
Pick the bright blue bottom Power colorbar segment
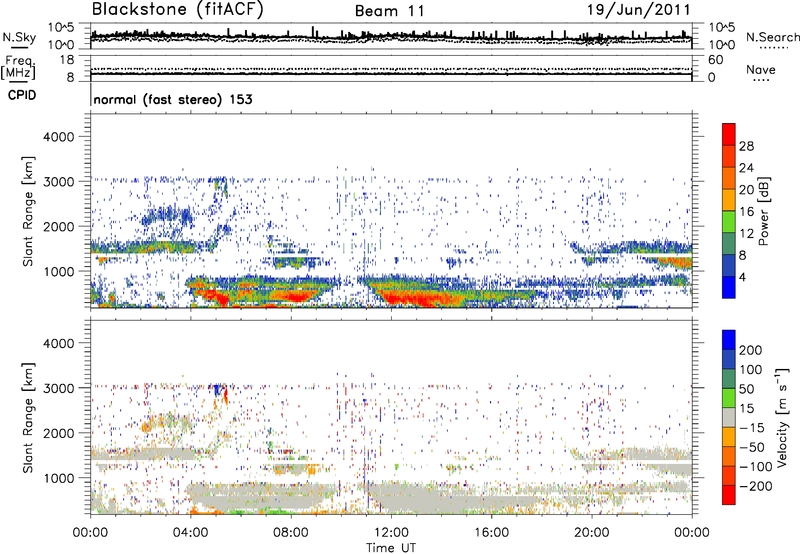click(729, 288)
